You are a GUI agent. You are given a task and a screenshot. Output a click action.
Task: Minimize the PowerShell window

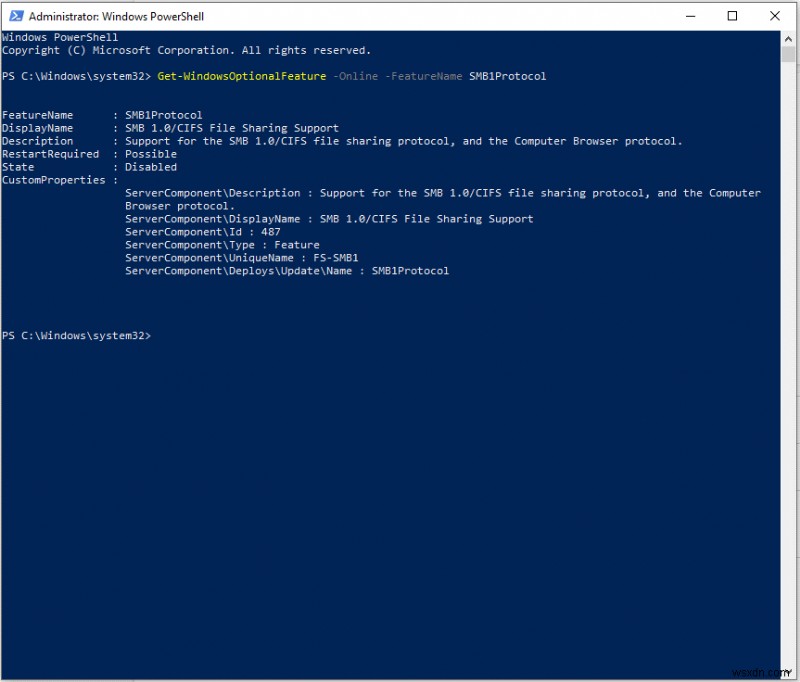click(x=690, y=16)
